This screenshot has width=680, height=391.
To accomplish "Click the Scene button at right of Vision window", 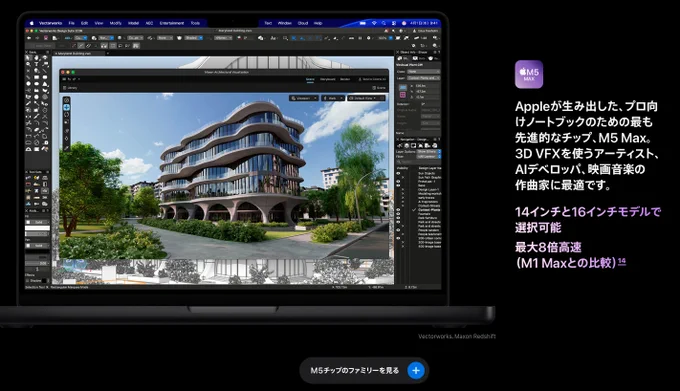I will (x=379, y=88).
